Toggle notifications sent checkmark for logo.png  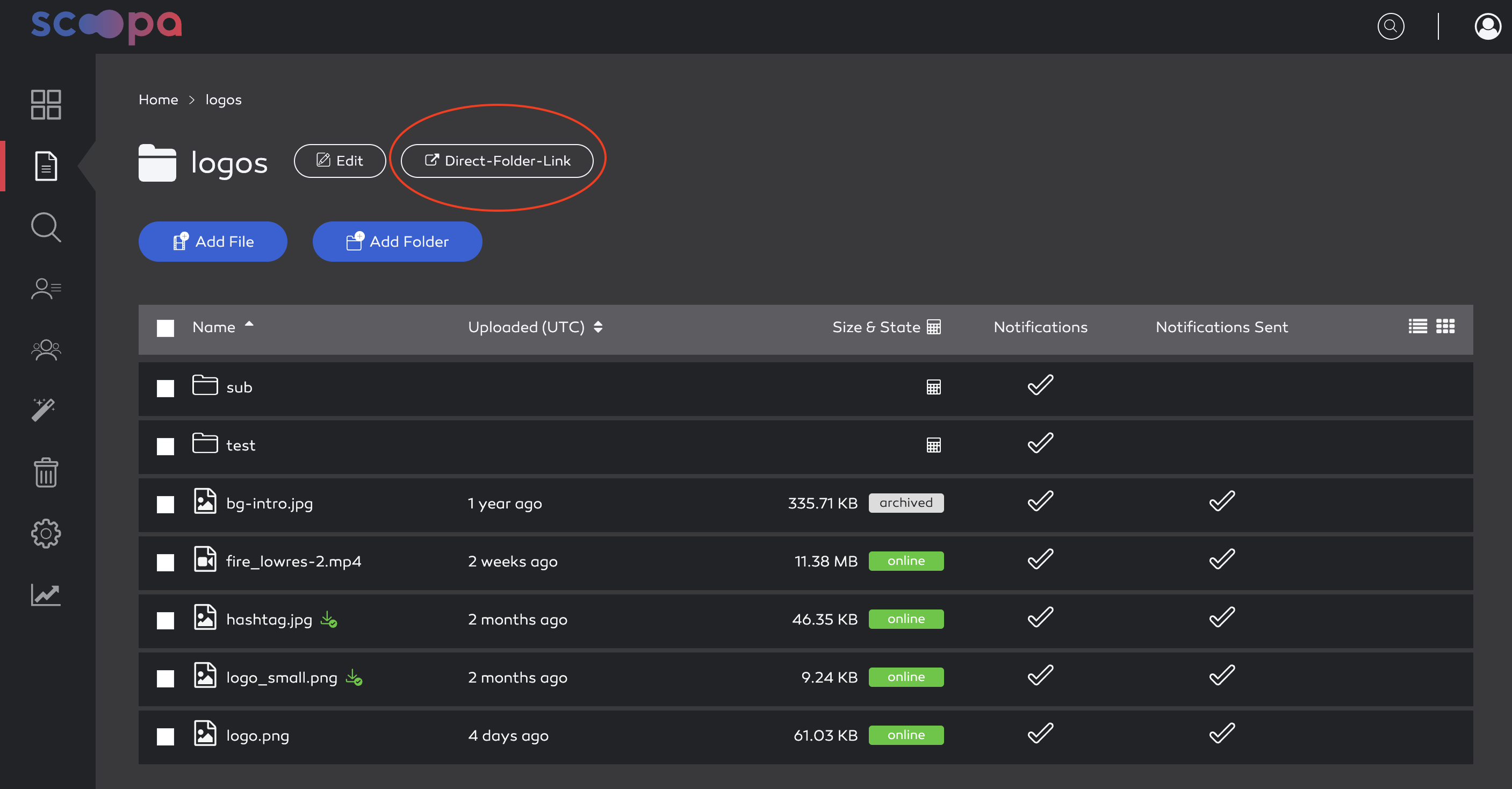[1222, 734]
